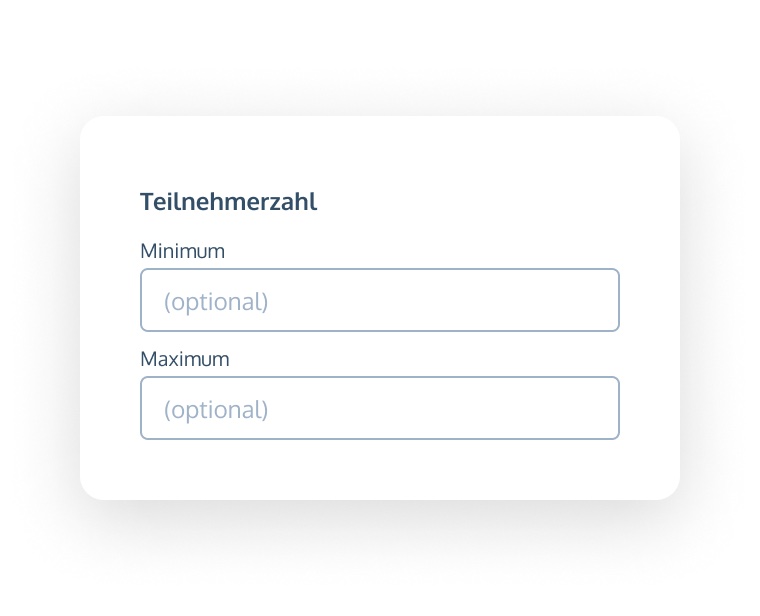Screen dimensions: 760x616
Task: Click the (optional) placeholder in the Minimum field
Action: point(216,301)
